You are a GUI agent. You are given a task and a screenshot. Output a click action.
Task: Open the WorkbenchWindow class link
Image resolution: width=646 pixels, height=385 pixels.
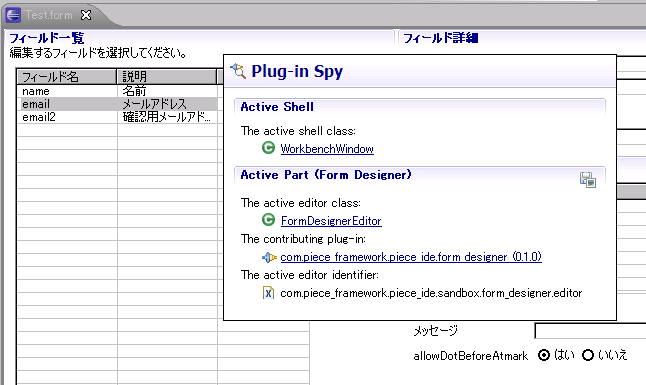coord(327,149)
